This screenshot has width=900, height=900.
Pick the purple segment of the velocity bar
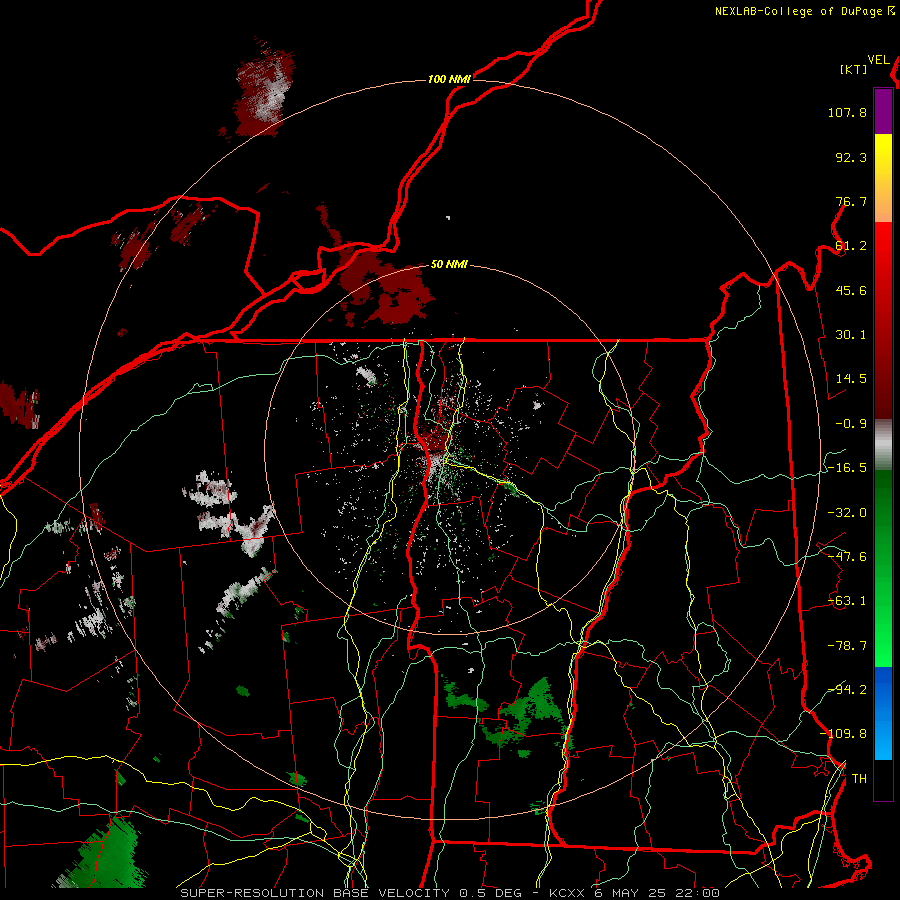(883, 111)
